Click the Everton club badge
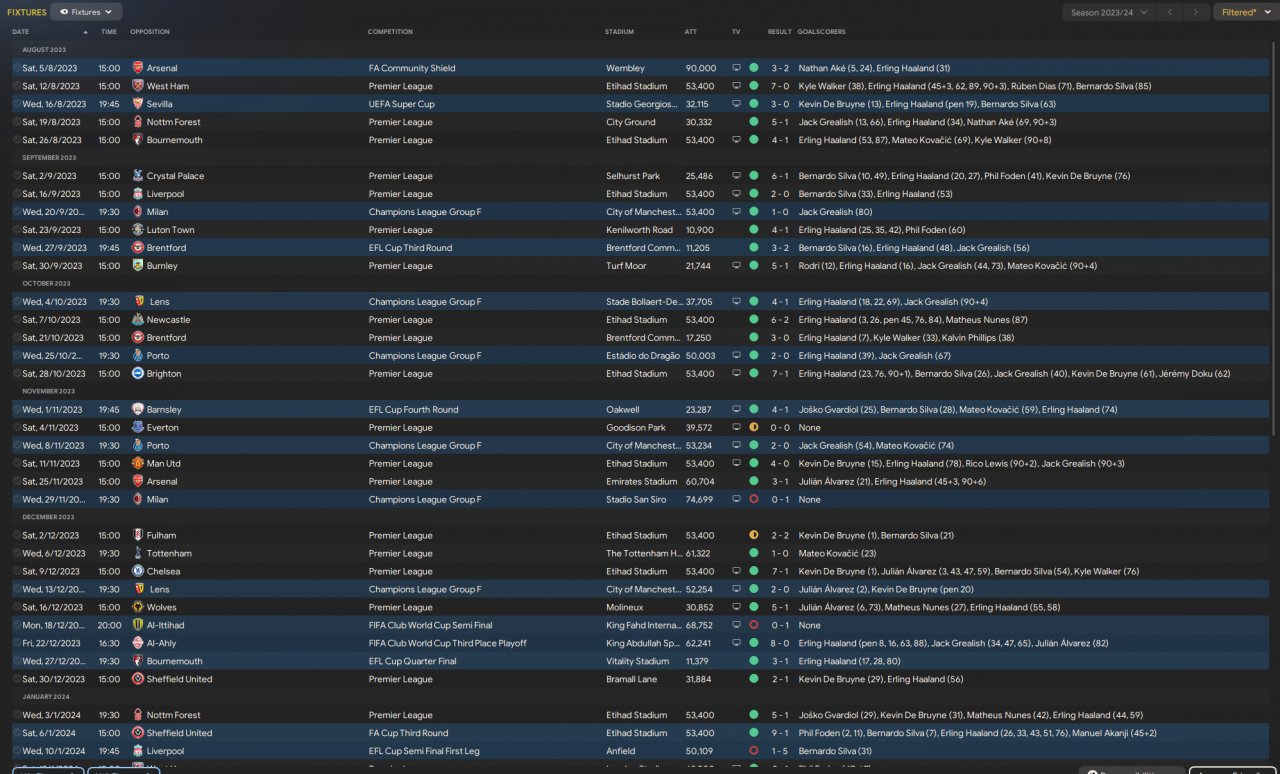1280x774 pixels. 138,428
